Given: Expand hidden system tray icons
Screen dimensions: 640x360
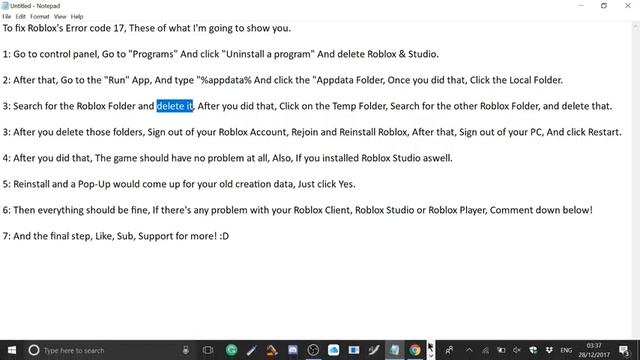Looking at the screenshot, I should pos(469,350).
